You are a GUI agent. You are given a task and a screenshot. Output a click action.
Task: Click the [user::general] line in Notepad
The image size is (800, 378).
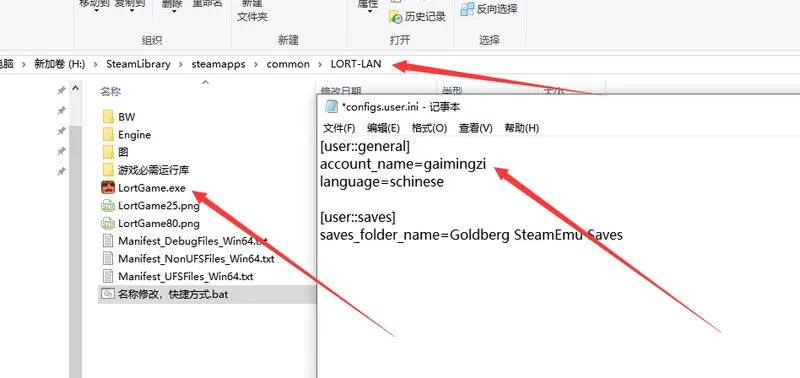click(x=365, y=147)
